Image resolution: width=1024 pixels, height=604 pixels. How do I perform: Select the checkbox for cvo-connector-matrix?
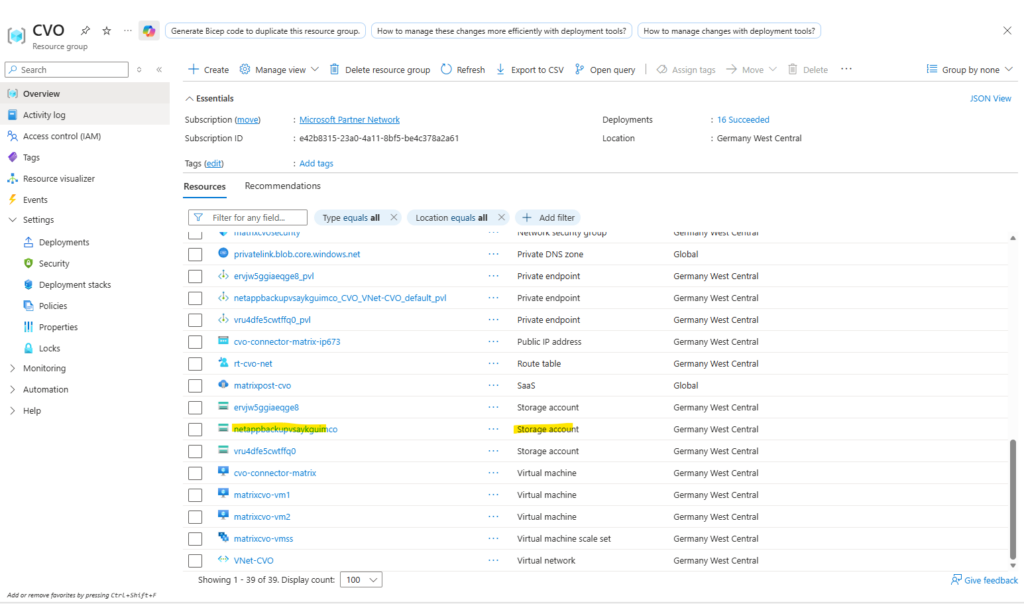195,473
